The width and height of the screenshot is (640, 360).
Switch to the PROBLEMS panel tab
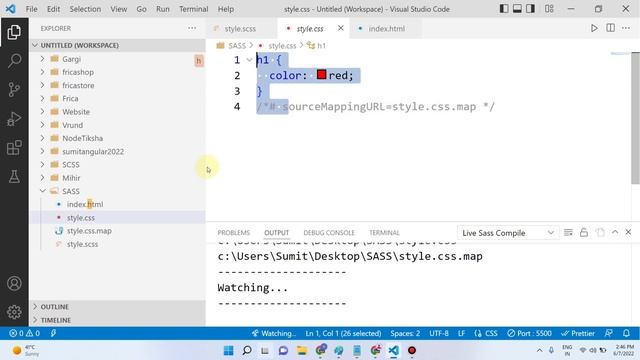[233, 232]
